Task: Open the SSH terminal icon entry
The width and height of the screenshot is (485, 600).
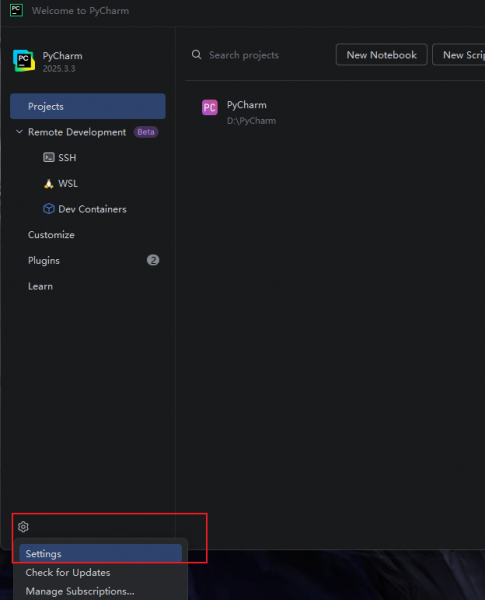Action: (49, 157)
